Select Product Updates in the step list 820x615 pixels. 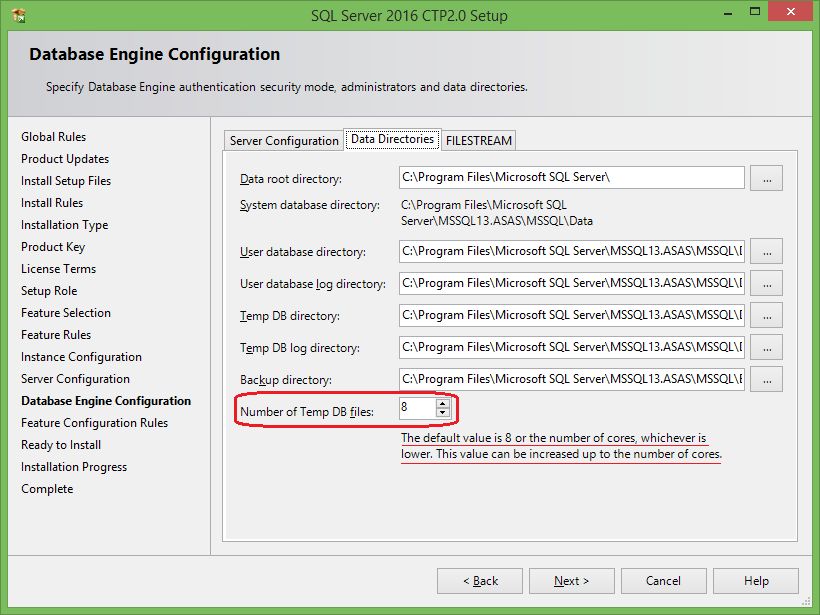tap(65, 158)
